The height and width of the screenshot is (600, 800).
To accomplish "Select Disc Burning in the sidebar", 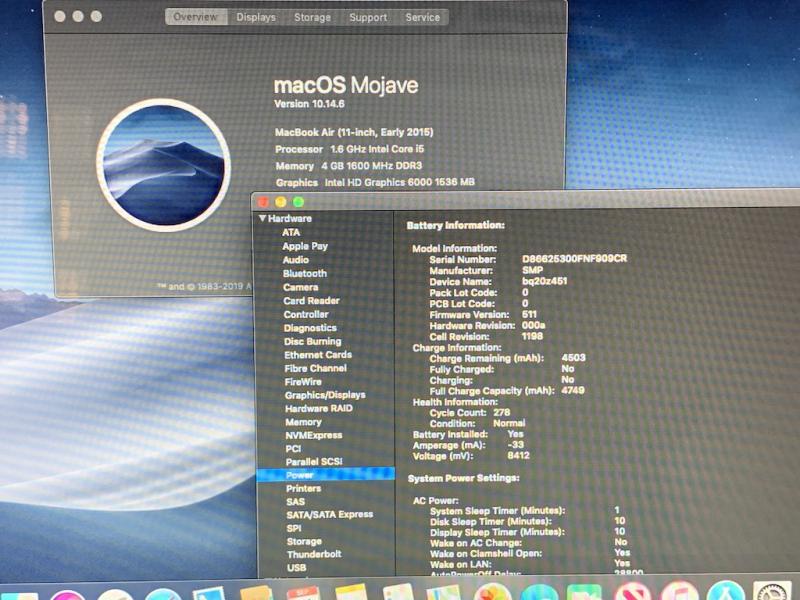I will point(313,341).
